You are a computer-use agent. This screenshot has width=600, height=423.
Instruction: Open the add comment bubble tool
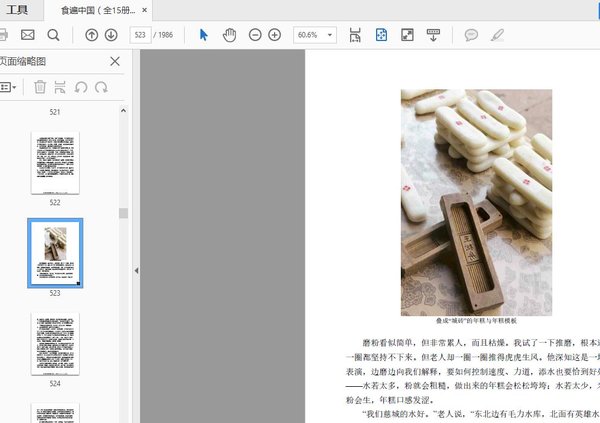click(471, 35)
